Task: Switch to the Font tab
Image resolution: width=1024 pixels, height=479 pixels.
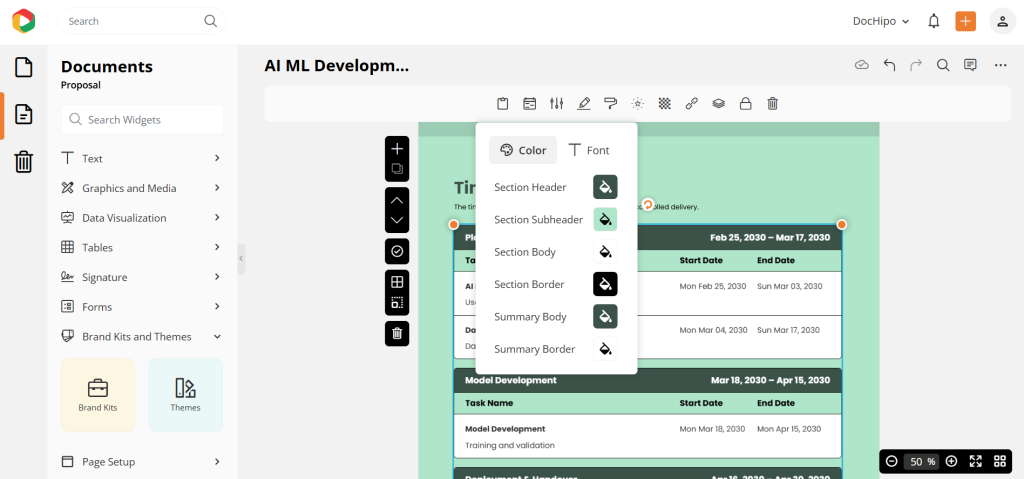Action: pyautogui.click(x=589, y=150)
